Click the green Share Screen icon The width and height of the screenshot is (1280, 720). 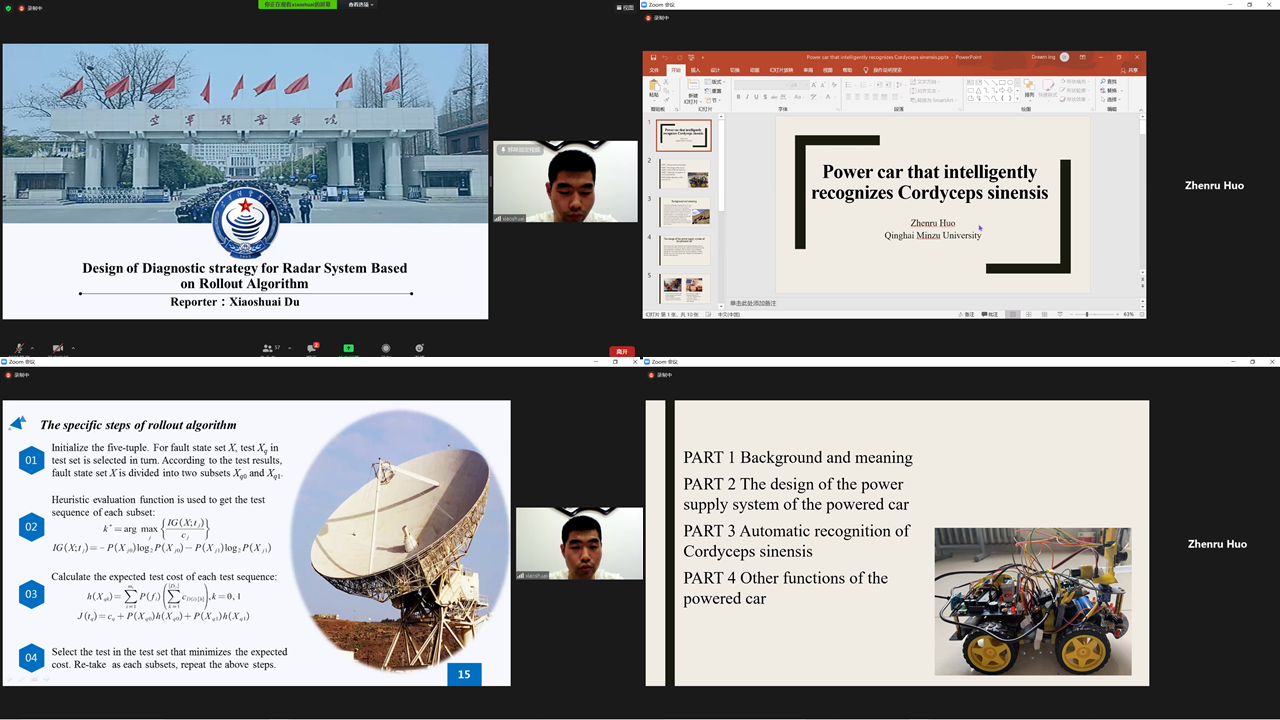coord(348,348)
